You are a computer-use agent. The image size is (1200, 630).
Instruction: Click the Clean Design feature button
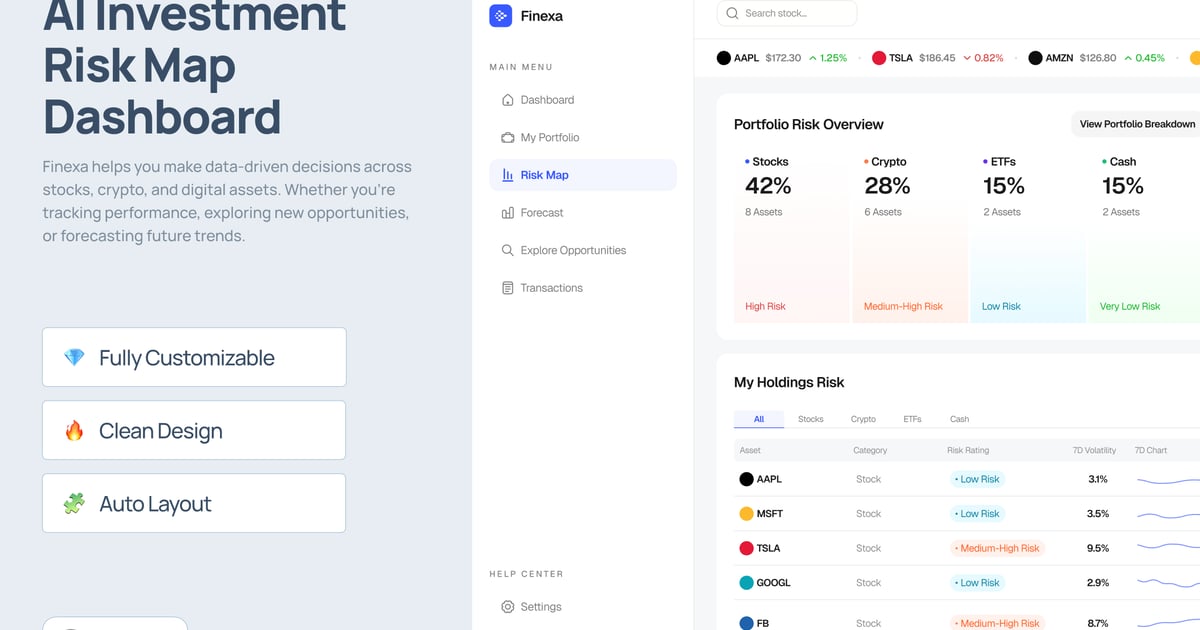point(194,431)
